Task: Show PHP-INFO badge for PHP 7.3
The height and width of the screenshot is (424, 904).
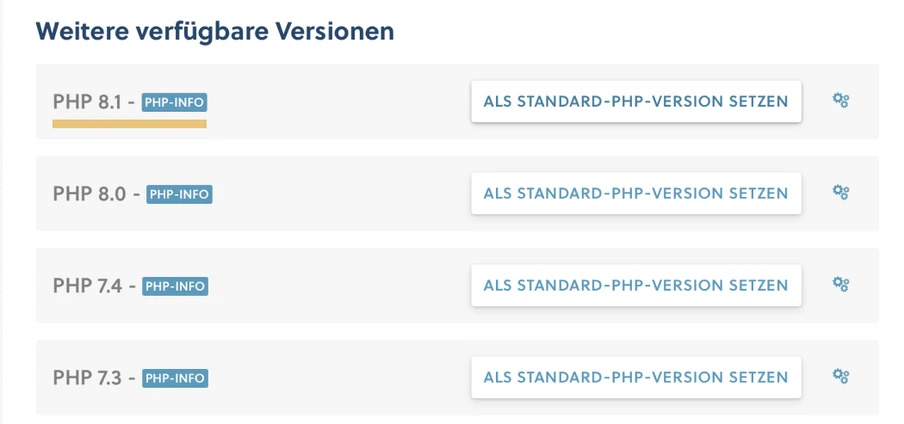Action: (x=175, y=378)
